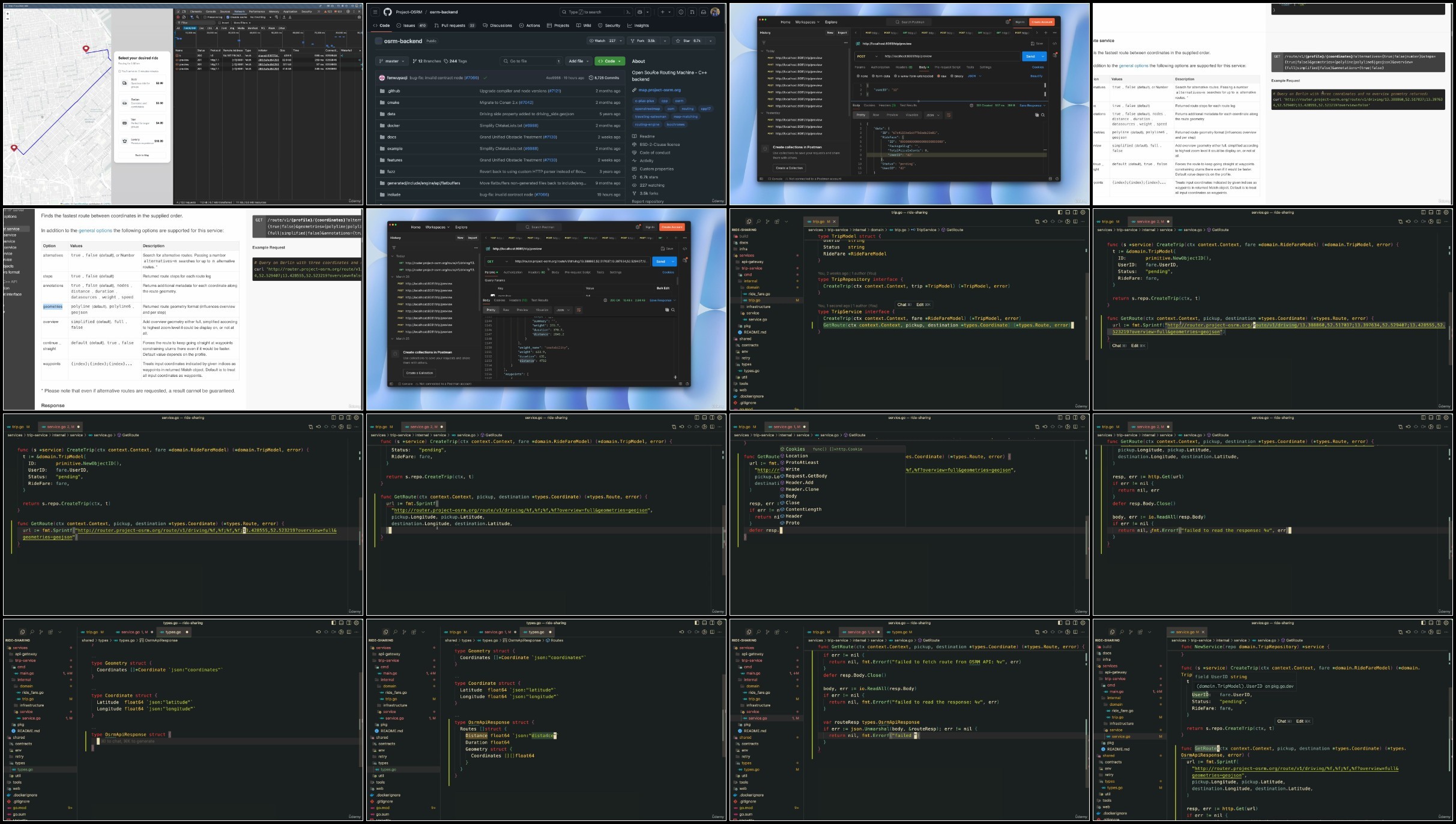Click Beautify in Postman body editor
The height and width of the screenshot is (824, 1456).
pos(1036,76)
